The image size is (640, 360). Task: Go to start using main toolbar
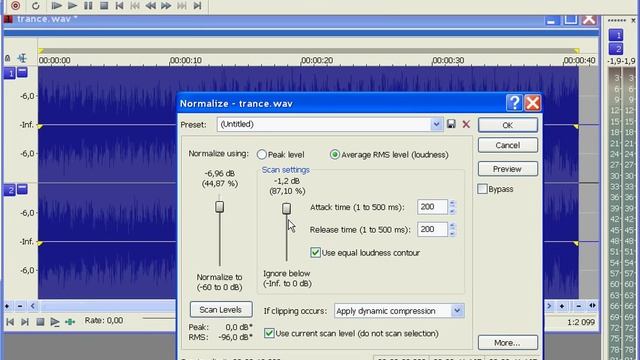tap(119, 6)
